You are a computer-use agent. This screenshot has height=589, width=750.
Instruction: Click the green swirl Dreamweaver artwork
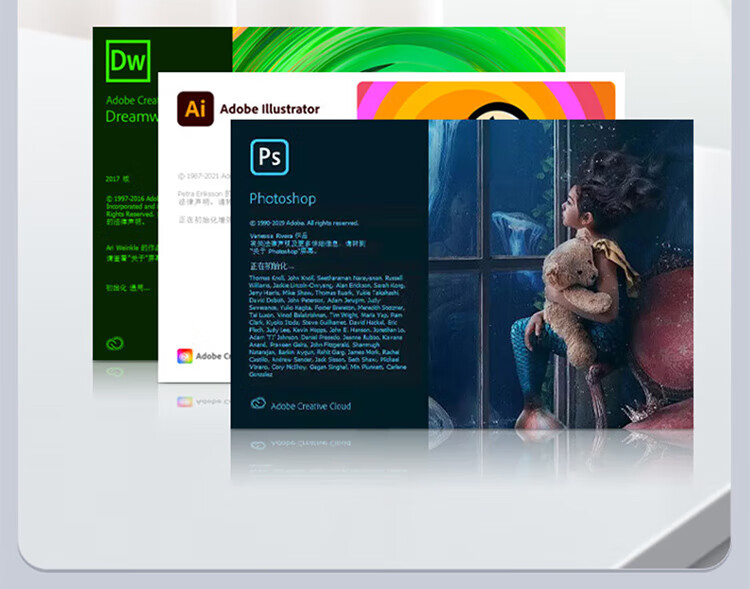point(400,48)
